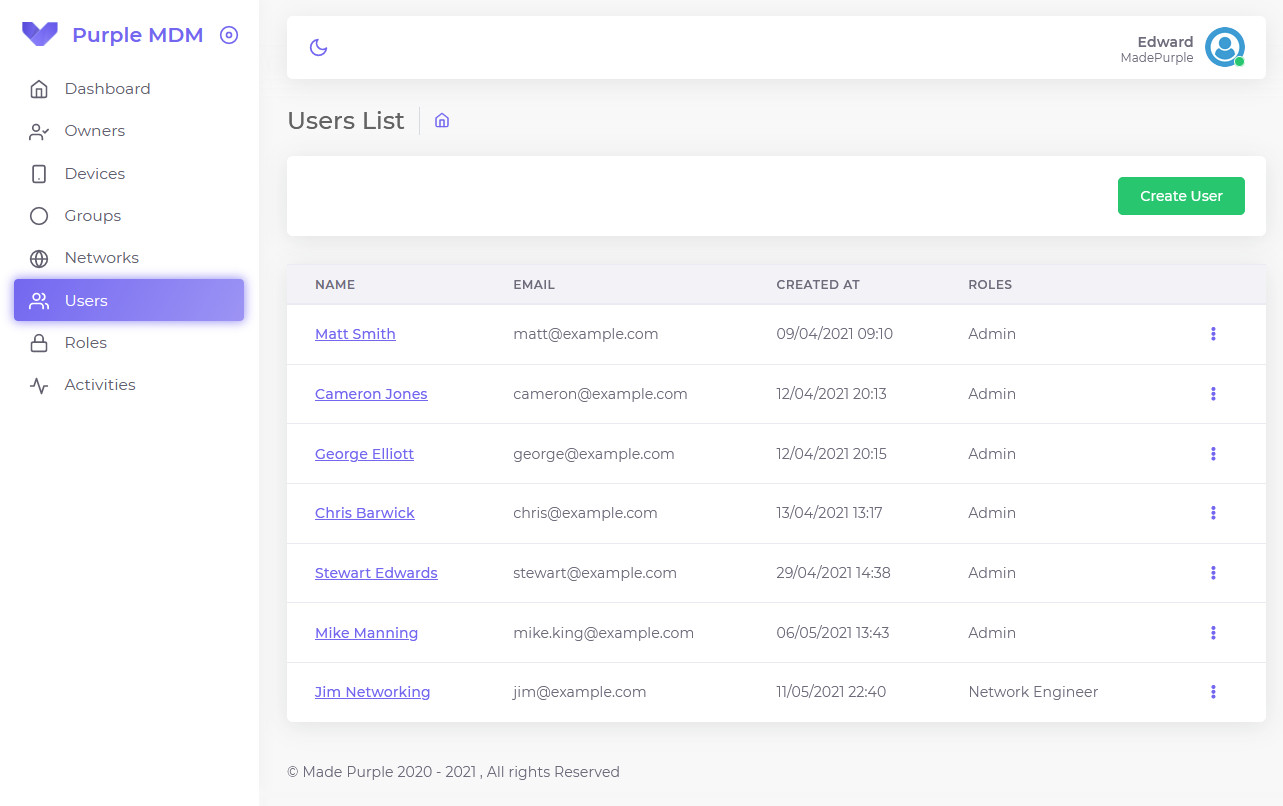Click the home breadcrumb icon

pyautogui.click(x=442, y=121)
